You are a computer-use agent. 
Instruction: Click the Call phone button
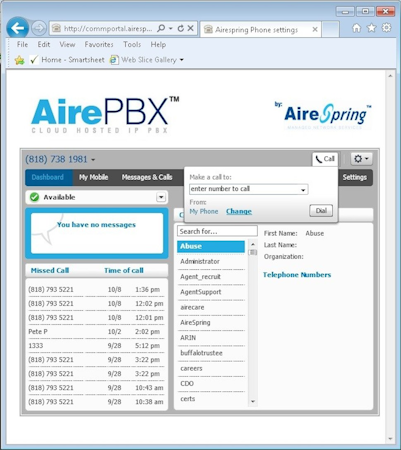coord(325,159)
